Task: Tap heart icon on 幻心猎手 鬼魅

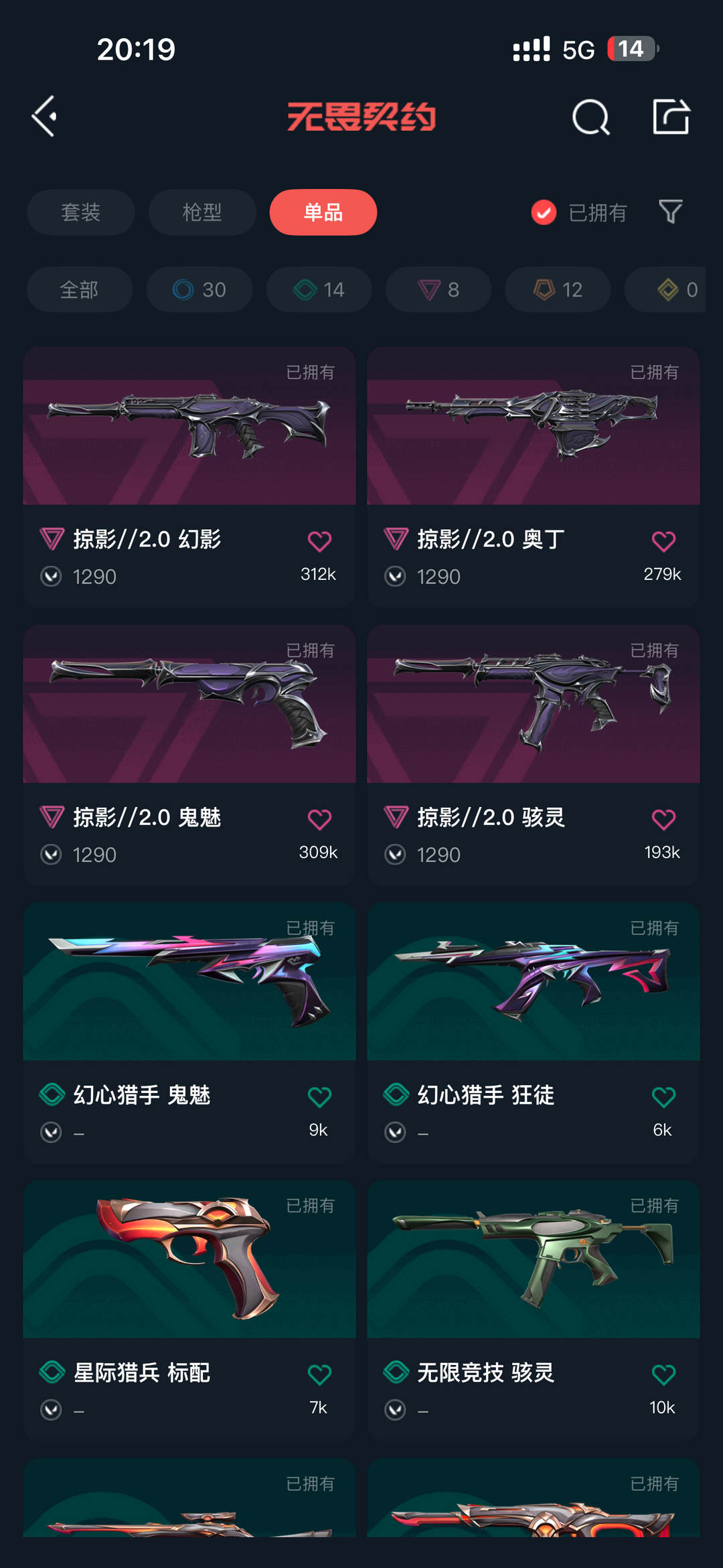Action: (319, 1097)
